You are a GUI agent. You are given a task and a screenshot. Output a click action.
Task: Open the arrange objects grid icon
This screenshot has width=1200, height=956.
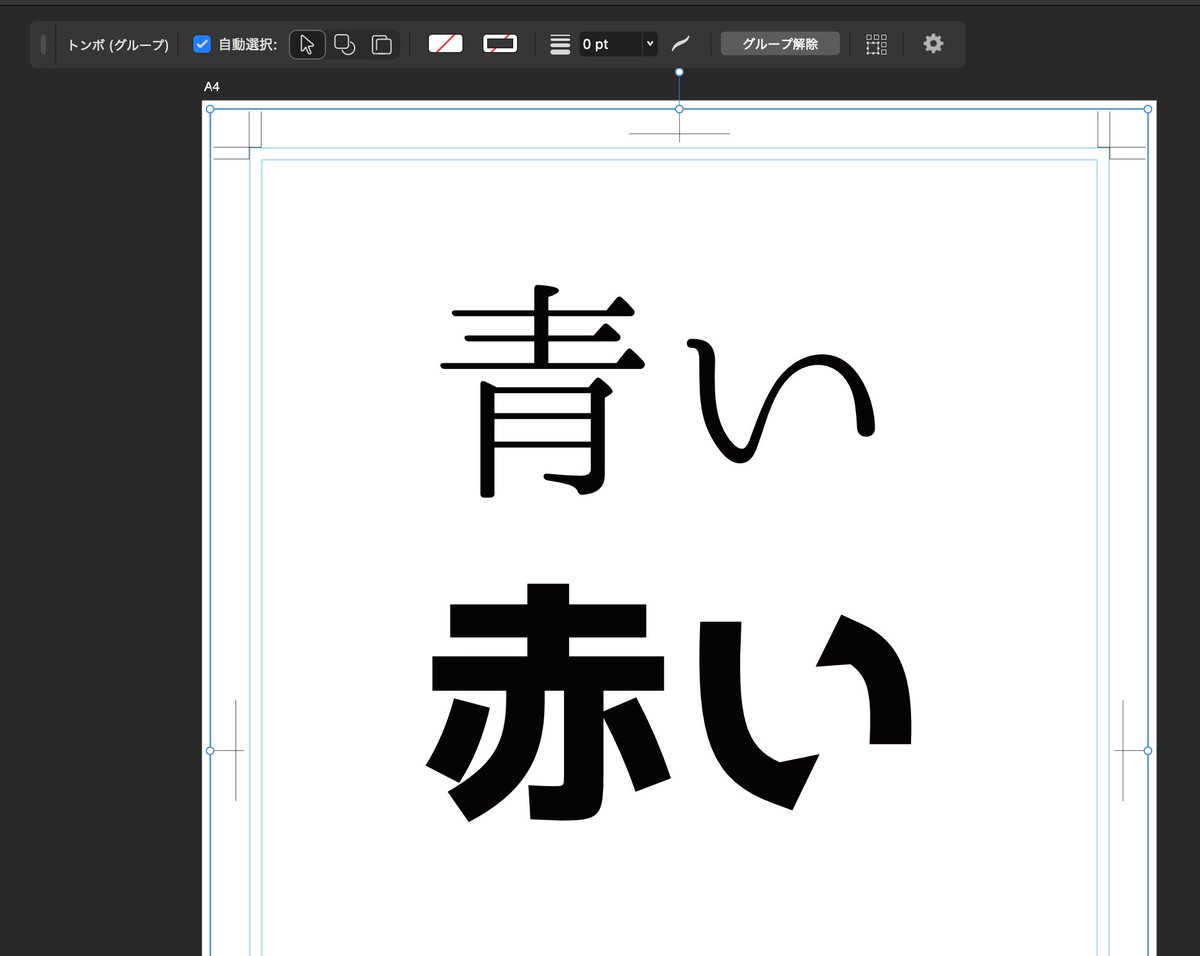click(x=876, y=43)
